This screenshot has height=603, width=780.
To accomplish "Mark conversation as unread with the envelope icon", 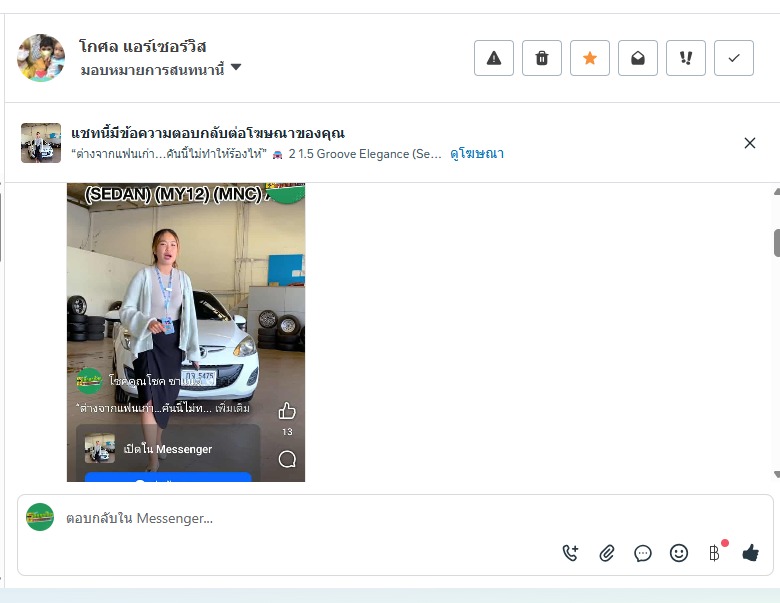I will pyautogui.click(x=638, y=58).
